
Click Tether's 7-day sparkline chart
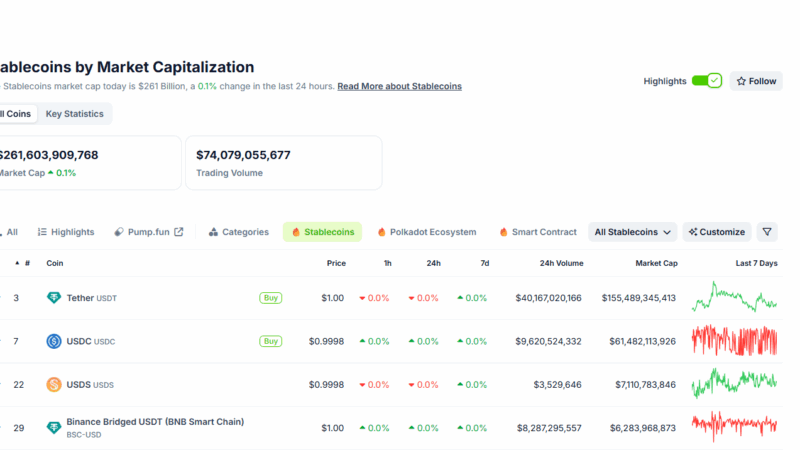(x=734, y=296)
